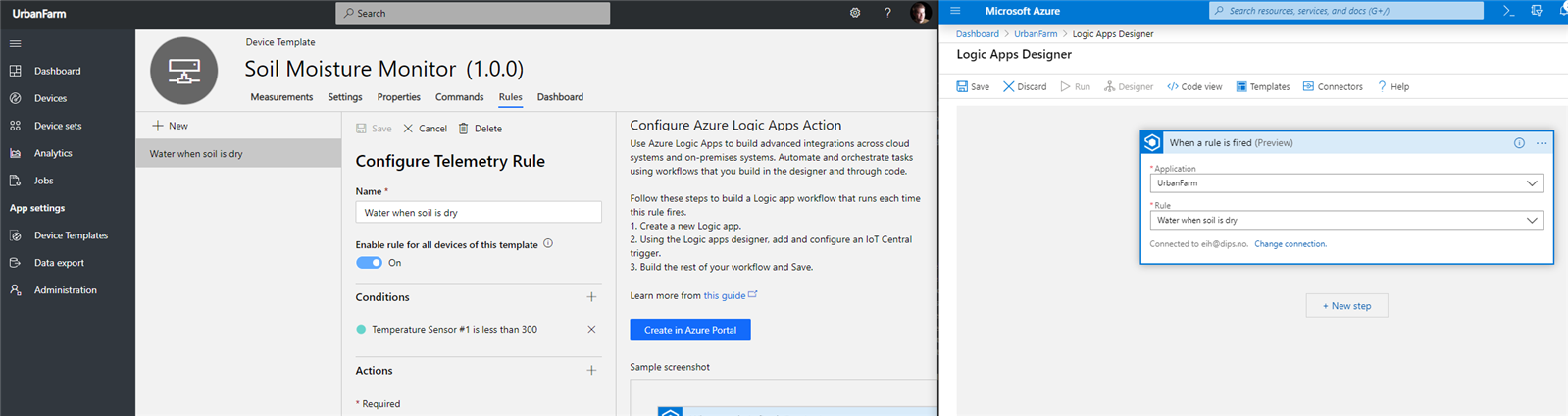
Task: Click the rule Name input field
Action: (x=478, y=213)
